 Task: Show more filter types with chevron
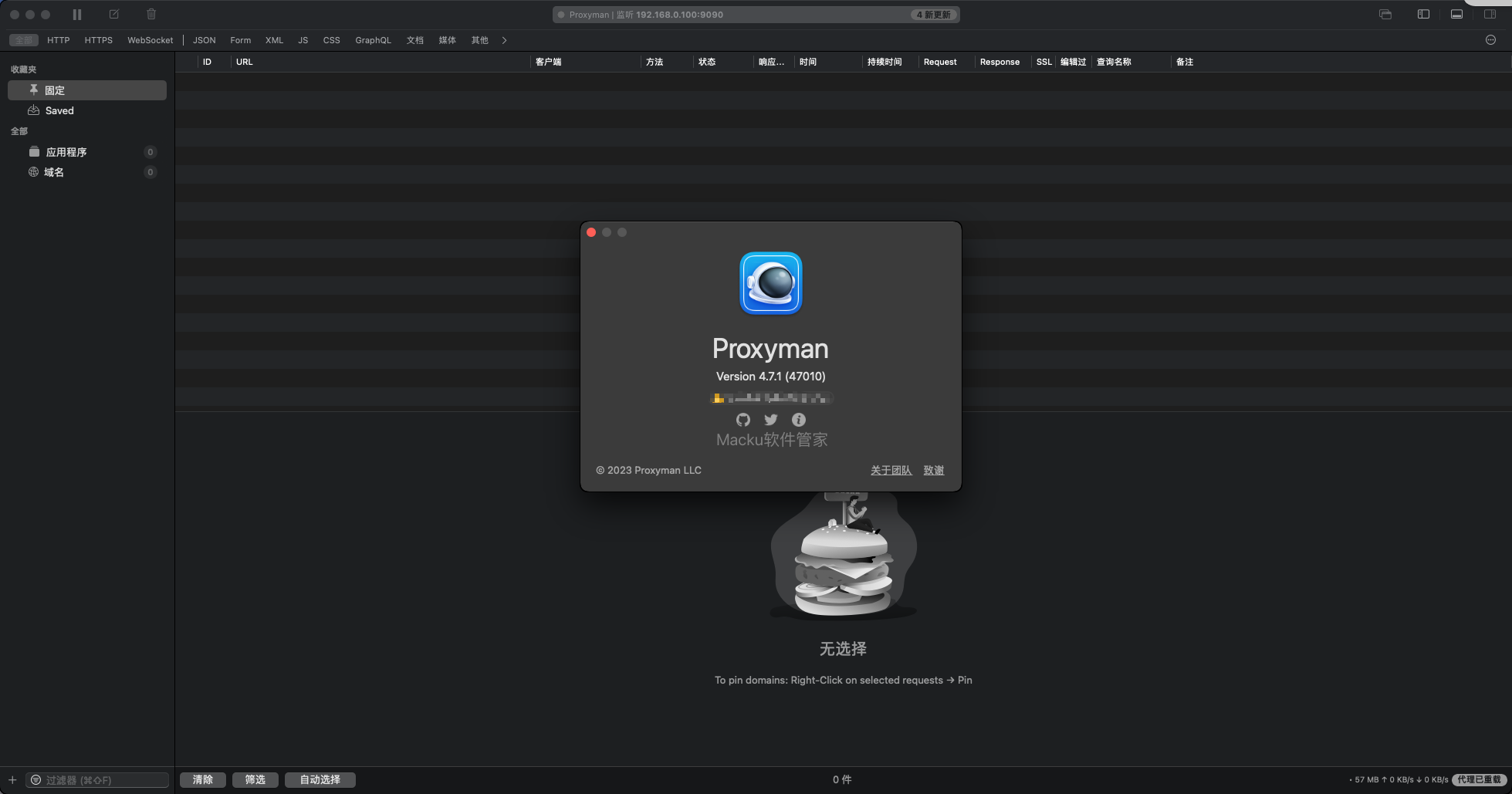coord(504,40)
